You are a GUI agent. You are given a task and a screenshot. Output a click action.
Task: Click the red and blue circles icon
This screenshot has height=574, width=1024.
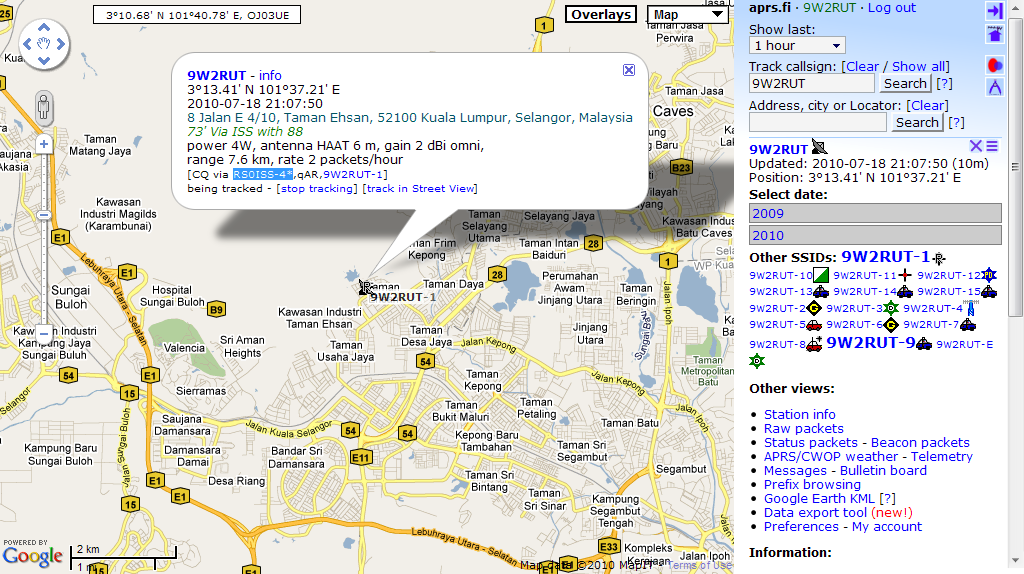click(x=995, y=65)
